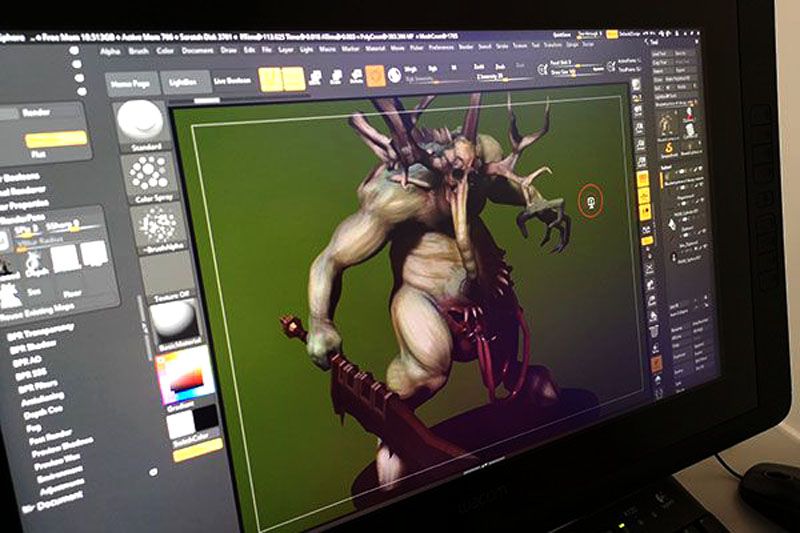Expand the BPR Filters section
The image size is (800, 533).
point(38,387)
